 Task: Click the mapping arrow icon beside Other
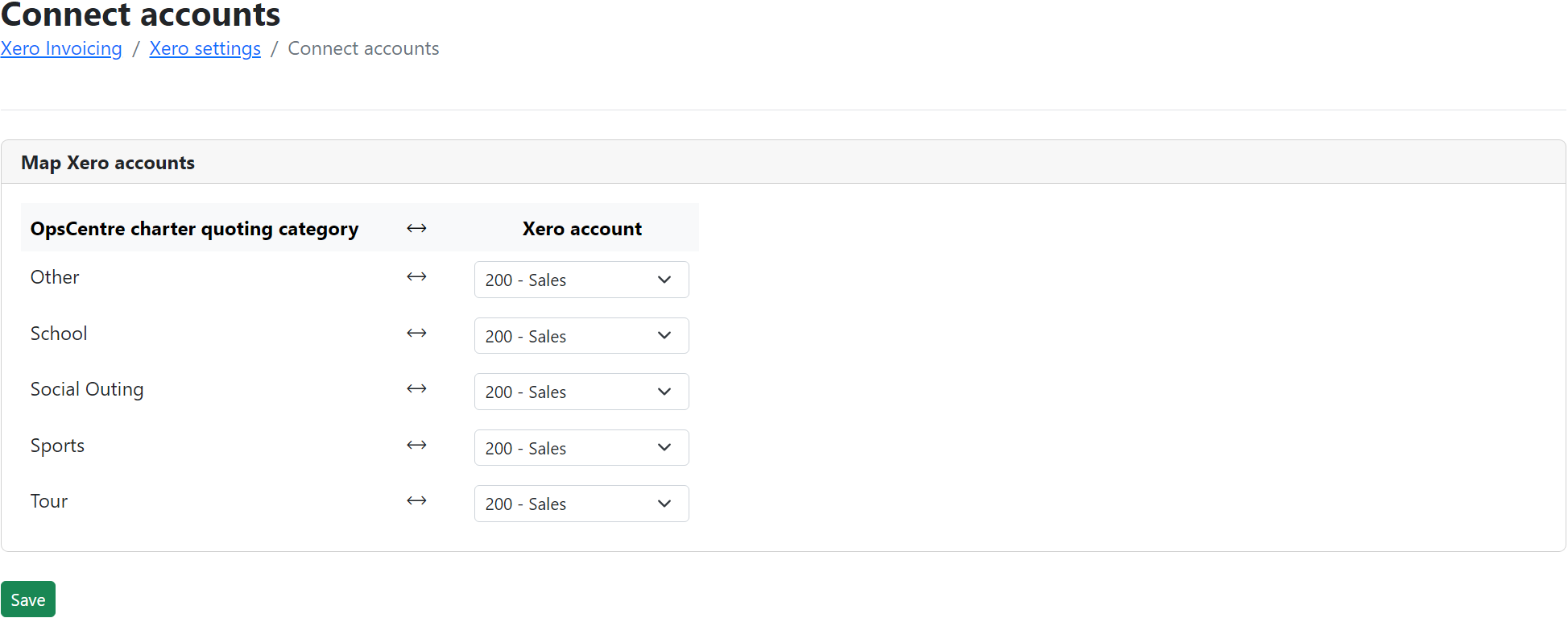416,276
